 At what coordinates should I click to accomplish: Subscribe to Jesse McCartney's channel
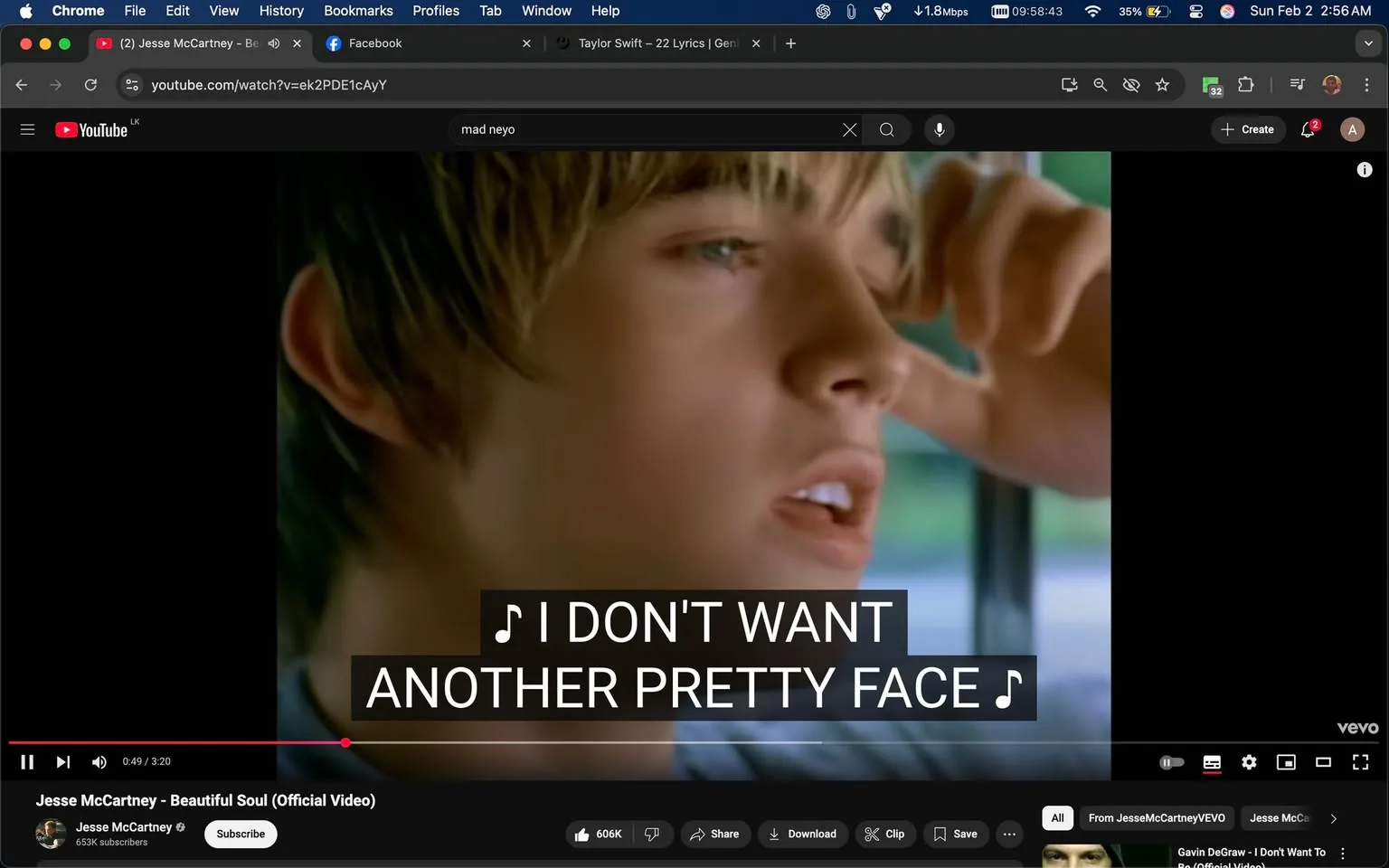tap(240, 834)
